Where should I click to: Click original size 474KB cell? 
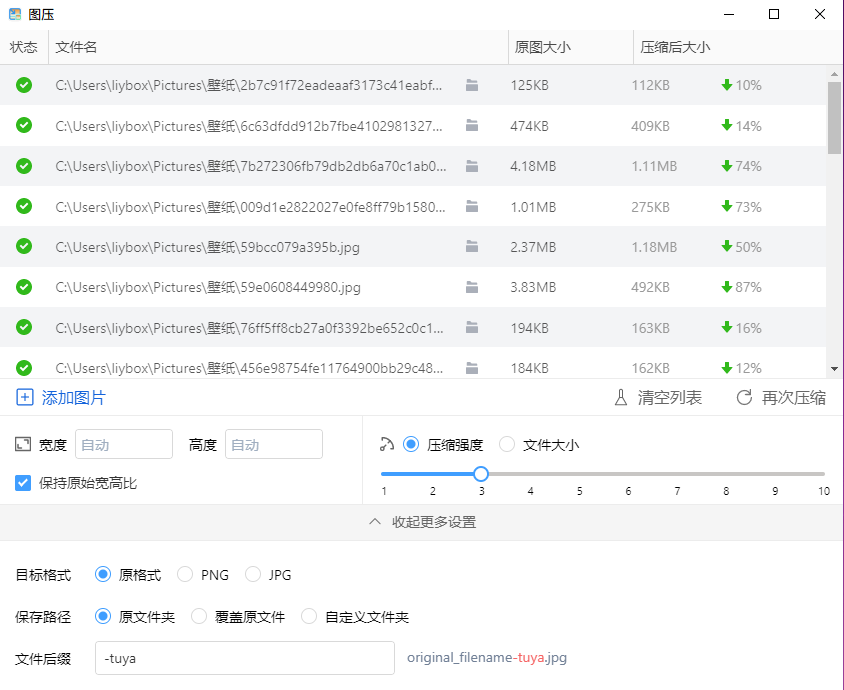click(x=529, y=126)
